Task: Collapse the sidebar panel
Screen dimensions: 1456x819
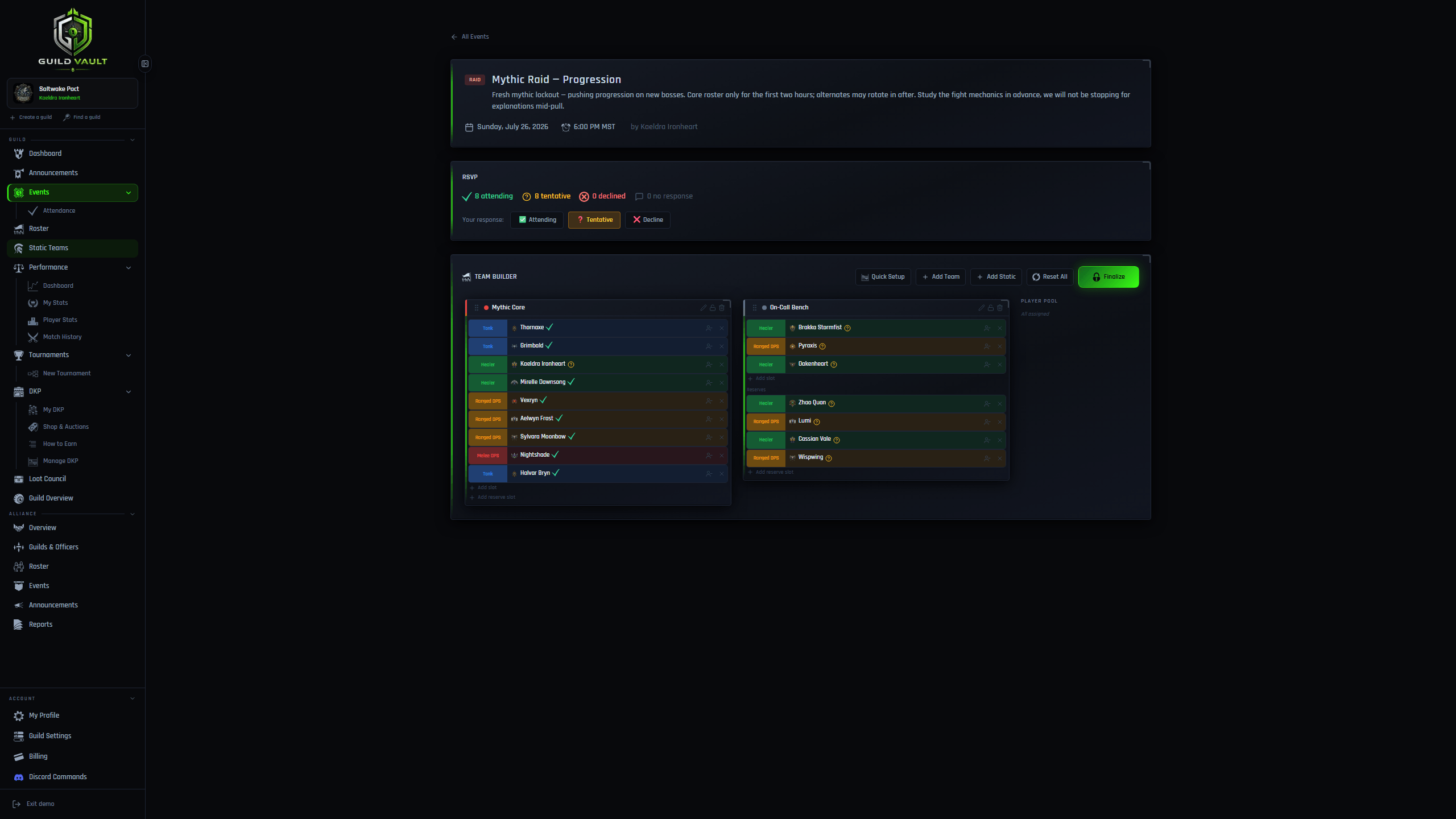Action: [145, 64]
